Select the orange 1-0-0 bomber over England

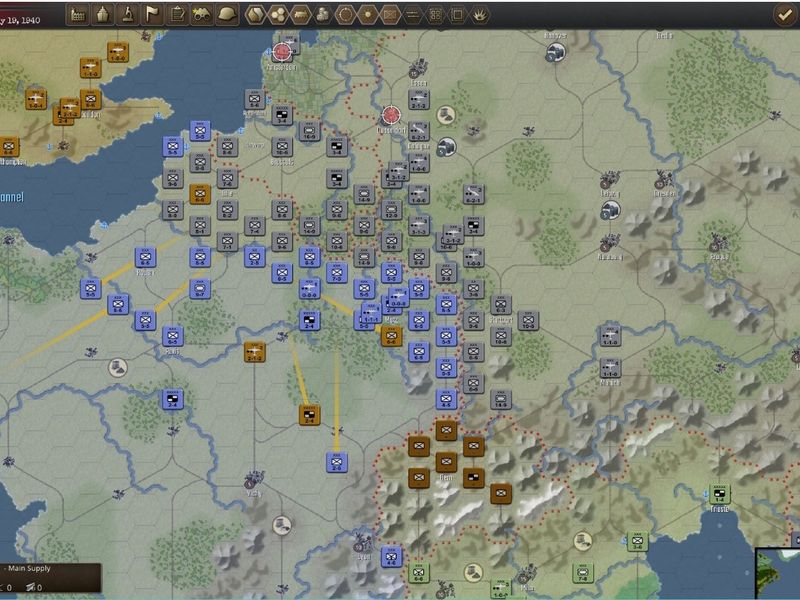point(117,52)
